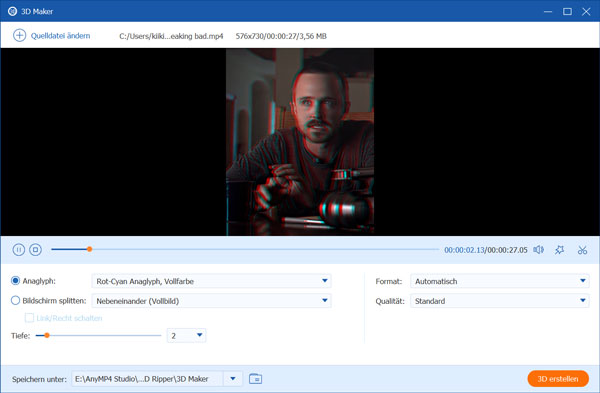Click the playback progress slider handle
The image size is (600, 393).
click(x=89, y=249)
